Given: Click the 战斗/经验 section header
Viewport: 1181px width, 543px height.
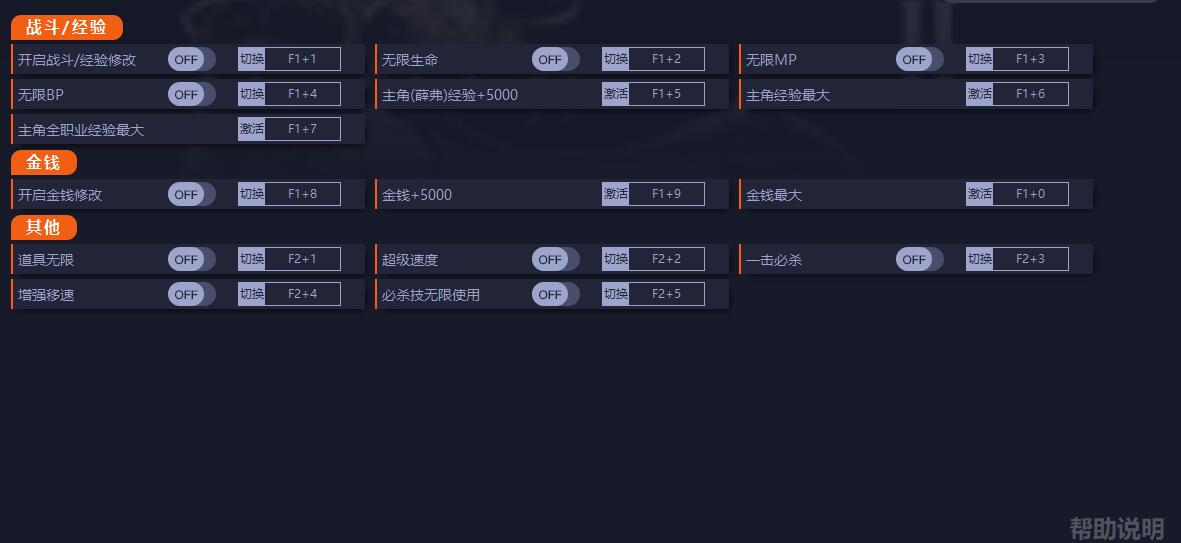Looking at the screenshot, I should point(66,28).
